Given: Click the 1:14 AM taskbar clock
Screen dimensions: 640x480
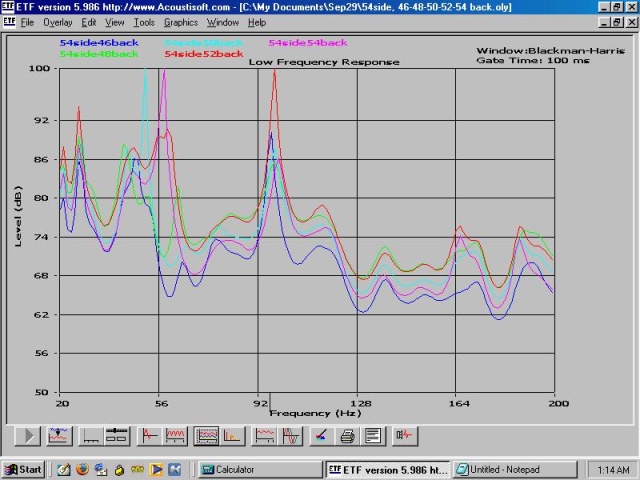Looking at the screenshot, I should click(613, 470).
